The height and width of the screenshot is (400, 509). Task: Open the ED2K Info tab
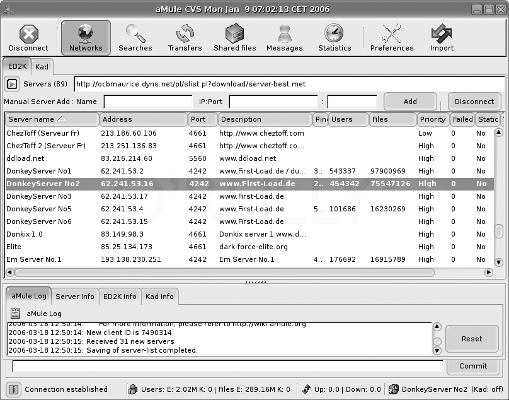click(x=120, y=296)
